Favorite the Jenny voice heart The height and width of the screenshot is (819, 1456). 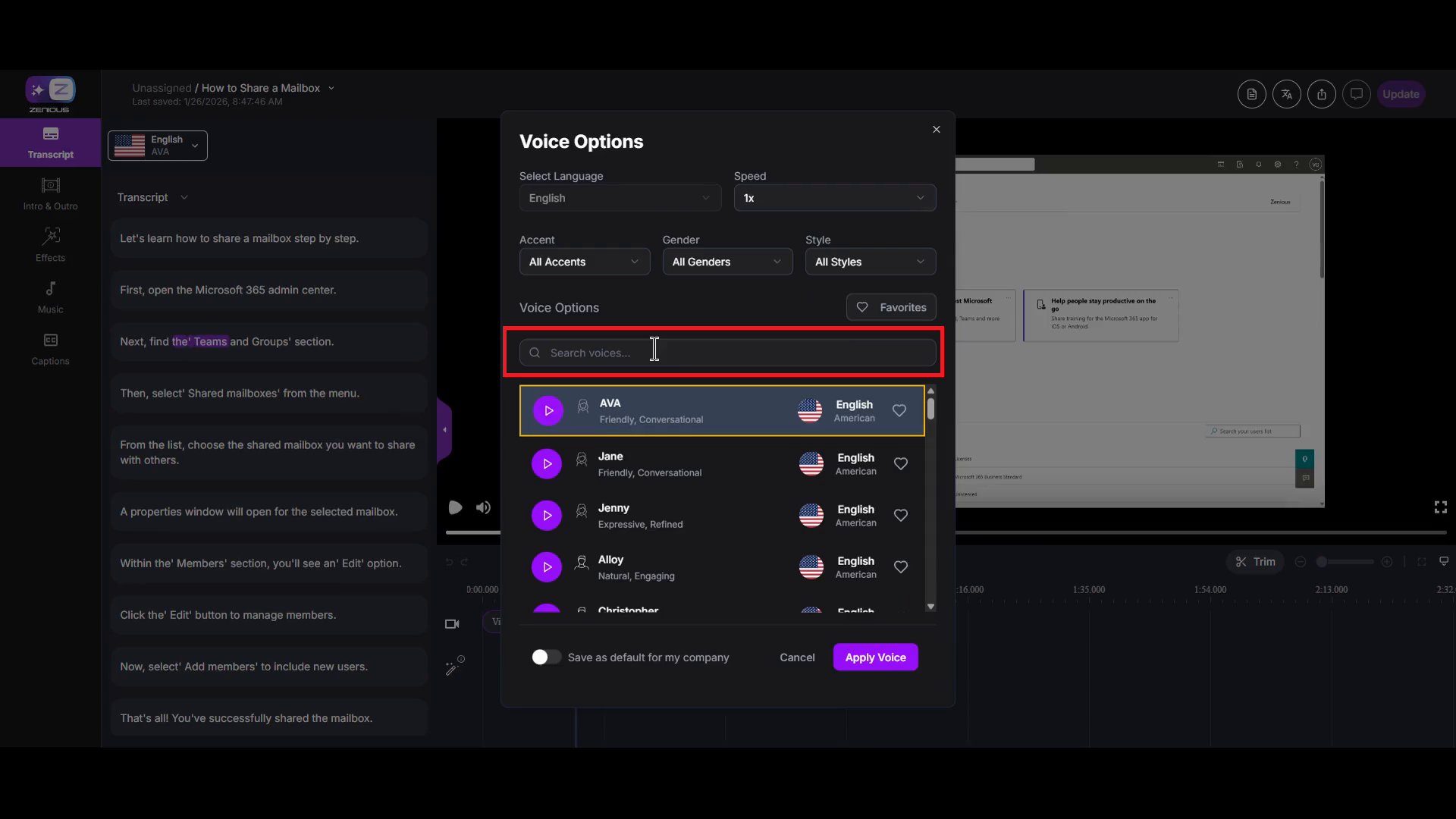pyautogui.click(x=900, y=516)
